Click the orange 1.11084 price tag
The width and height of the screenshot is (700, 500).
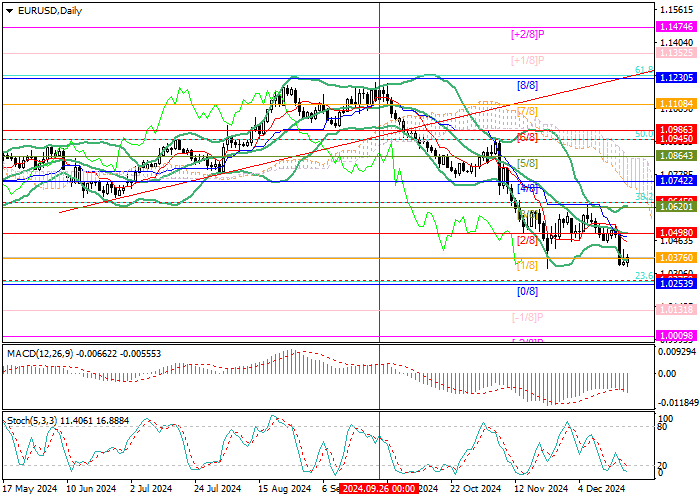676,103
